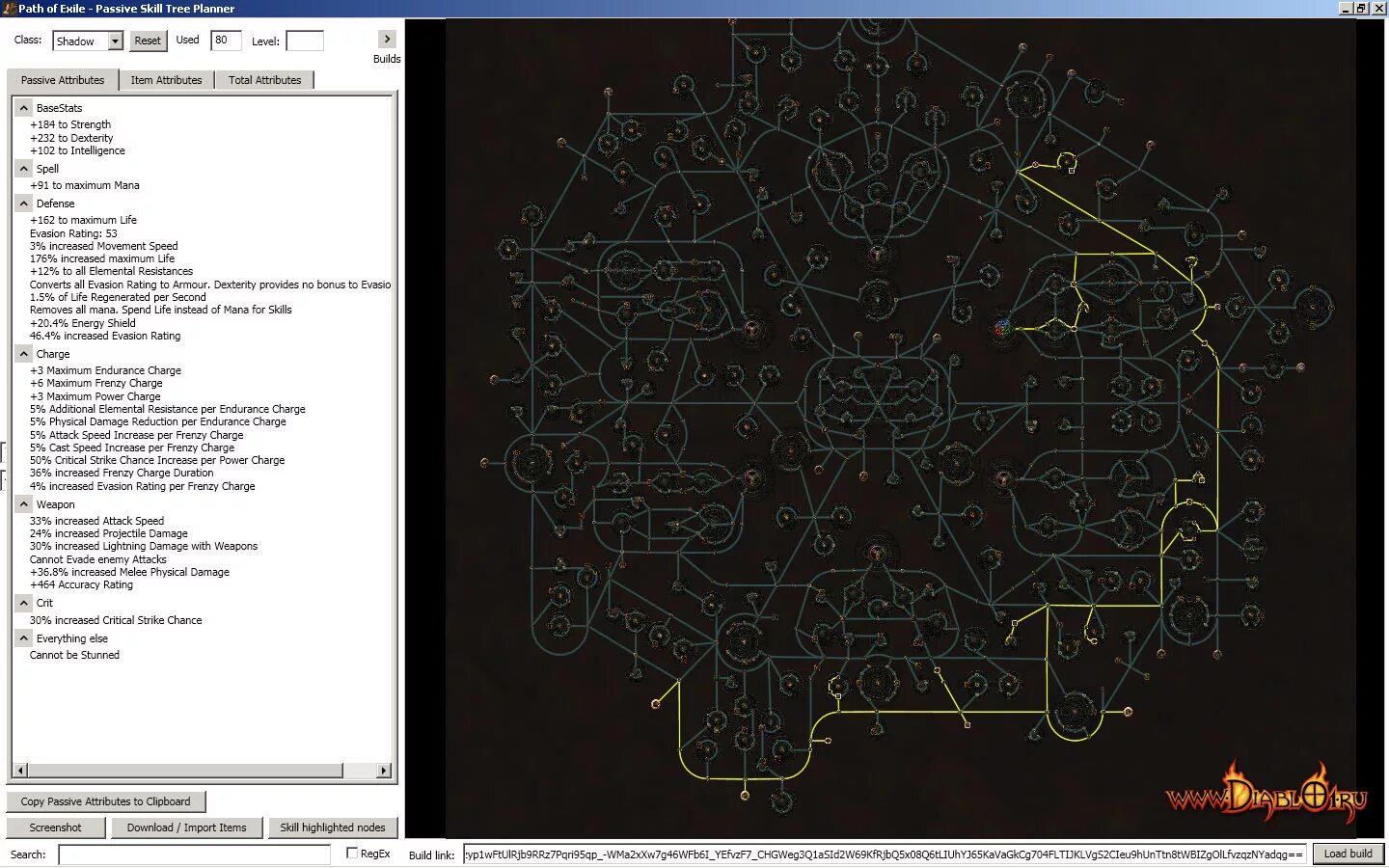Switch to the Total Attributes tab

coord(264,80)
